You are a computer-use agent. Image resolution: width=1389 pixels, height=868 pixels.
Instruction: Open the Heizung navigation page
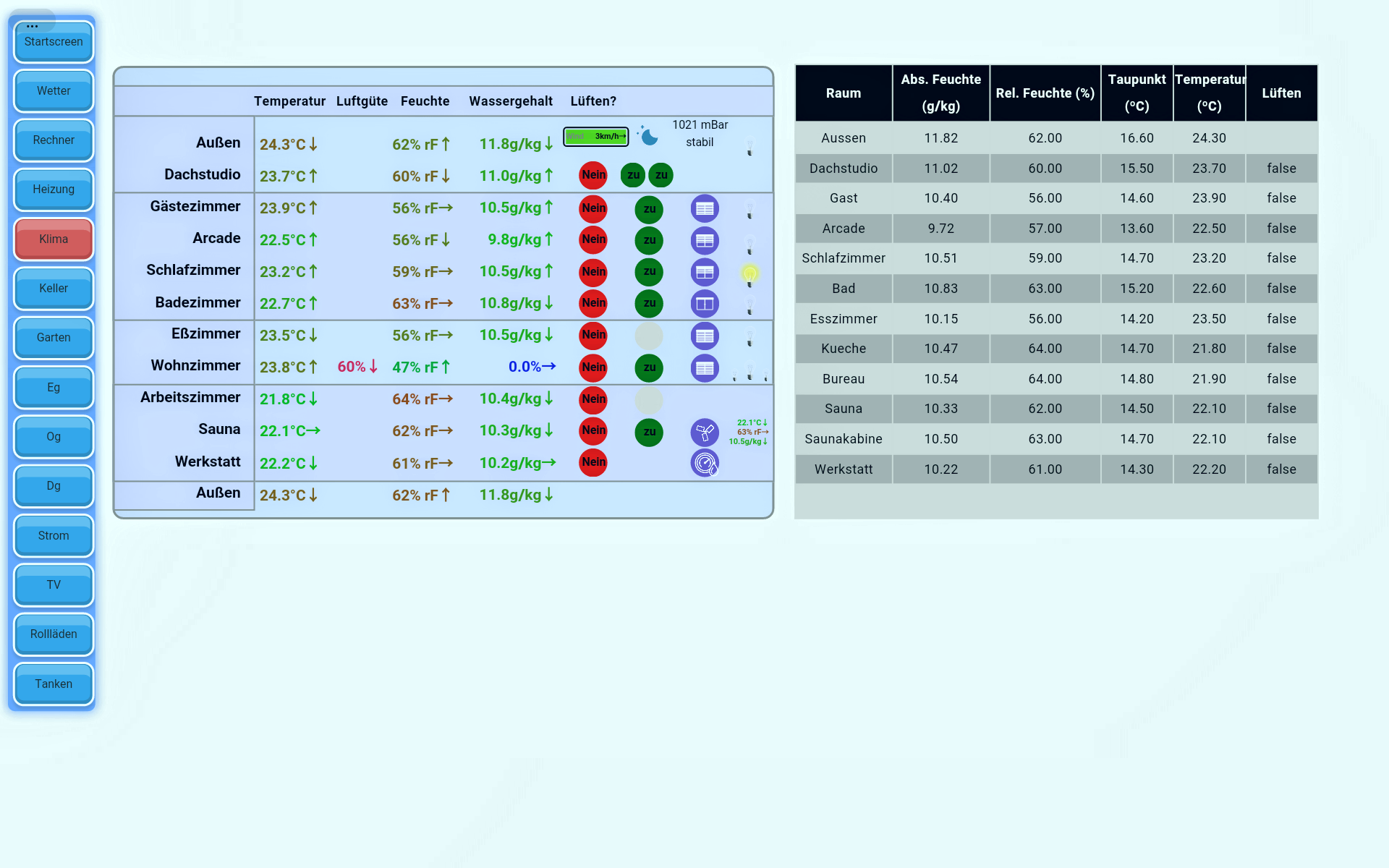[54, 190]
